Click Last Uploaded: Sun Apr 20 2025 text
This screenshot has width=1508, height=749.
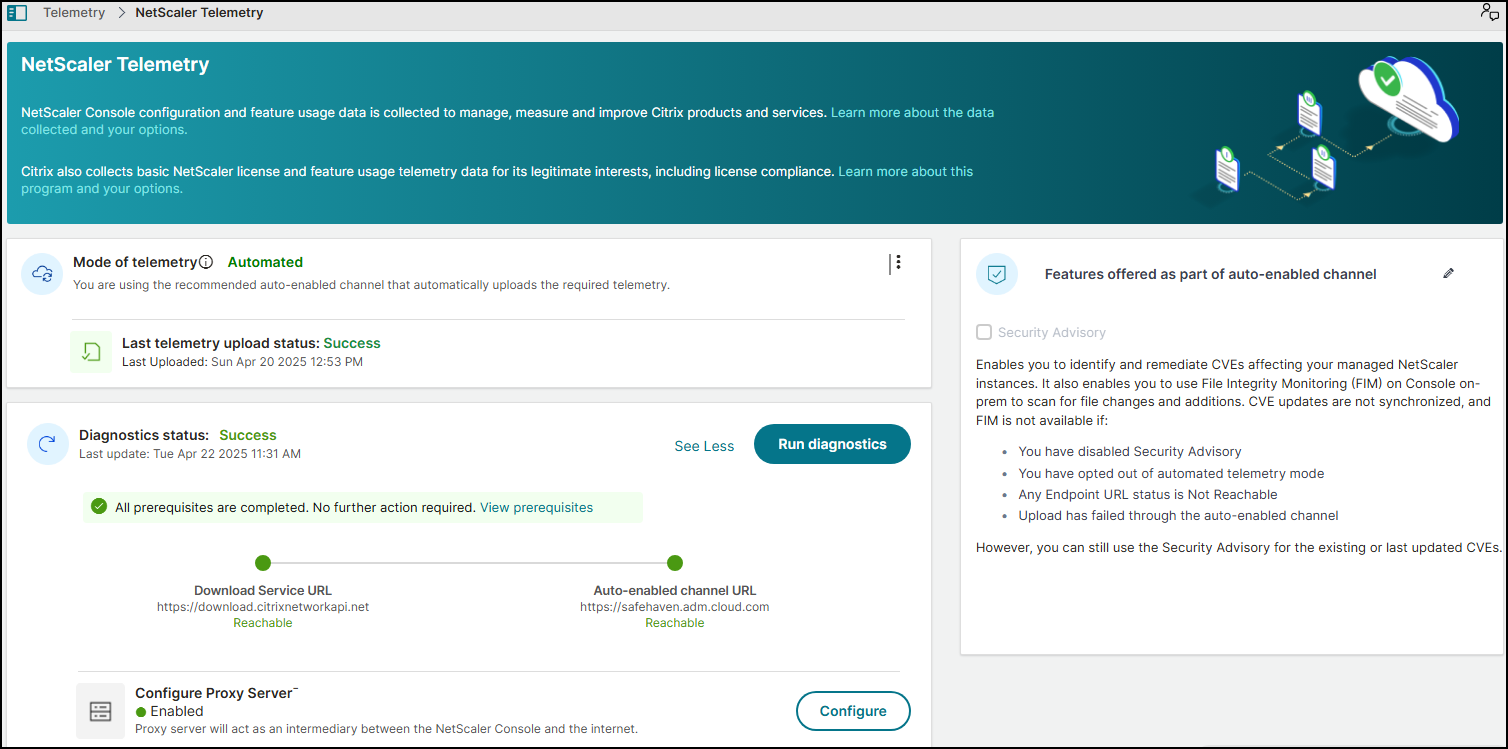(x=242, y=361)
